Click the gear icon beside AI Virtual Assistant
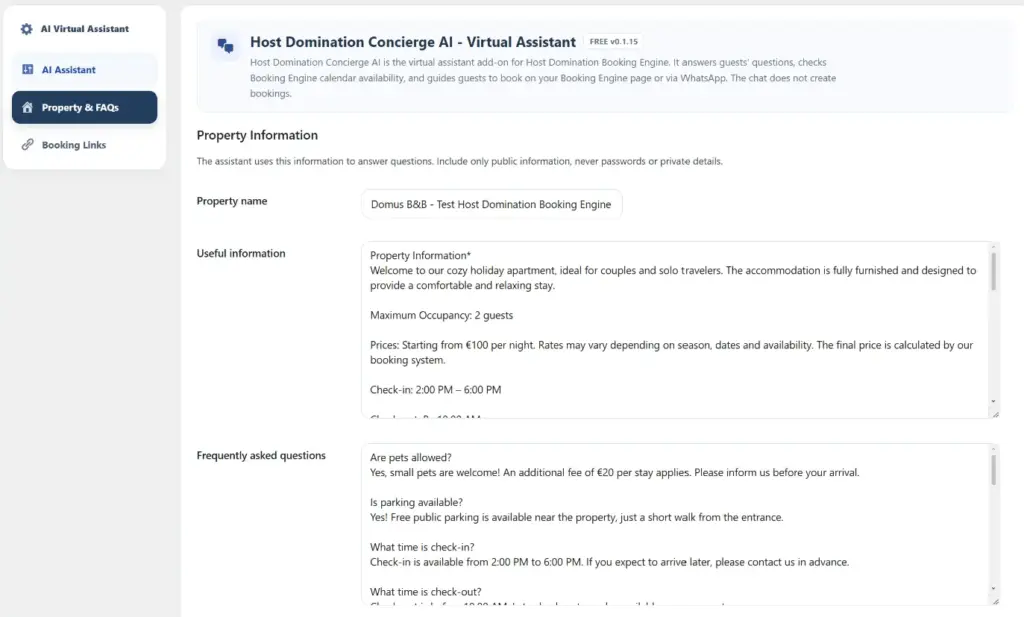 26,29
